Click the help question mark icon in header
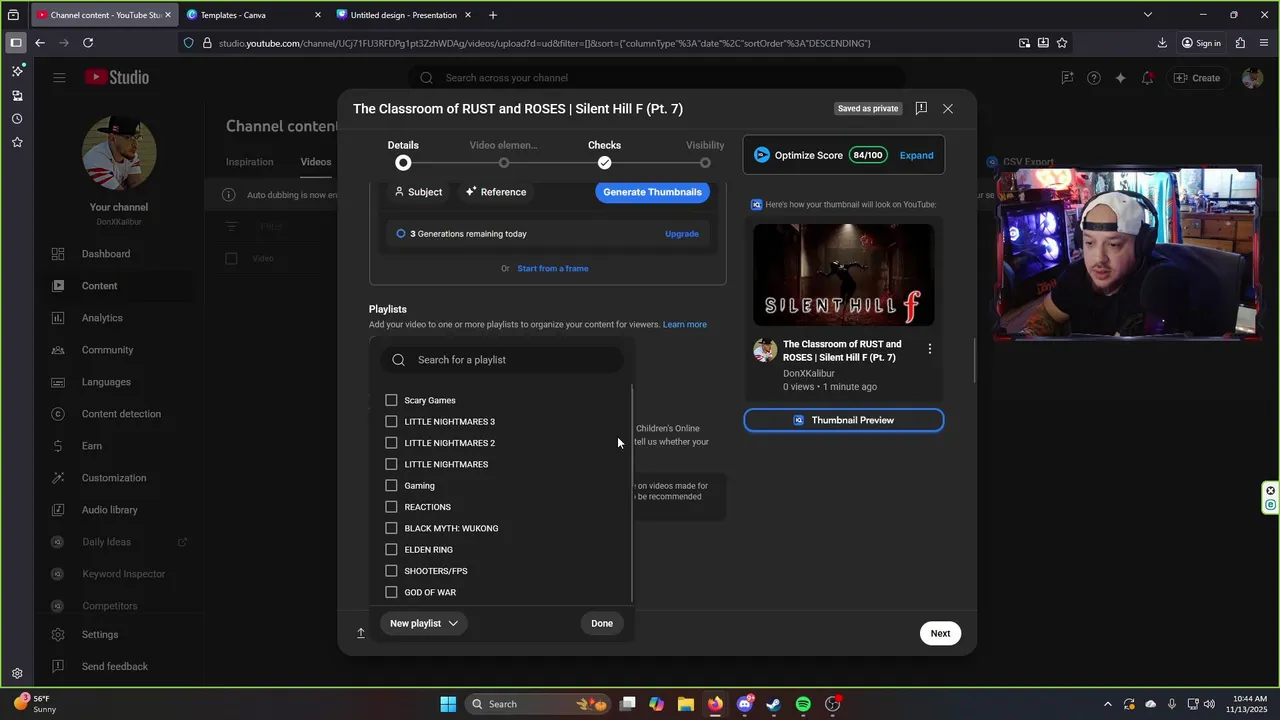The width and height of the screenshot is (1280, 720). pos(1094,78)
